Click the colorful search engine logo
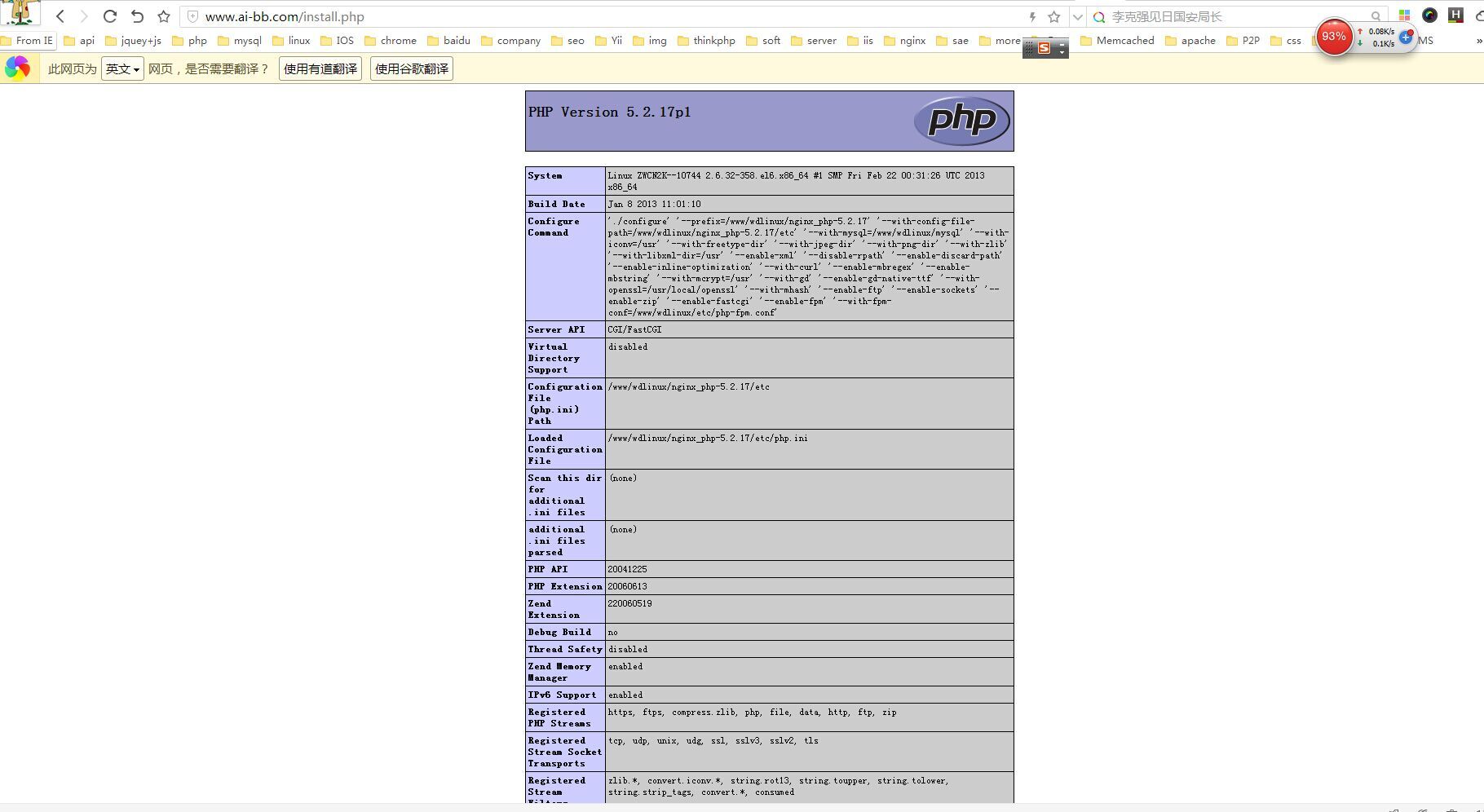 click(1099, 16)
